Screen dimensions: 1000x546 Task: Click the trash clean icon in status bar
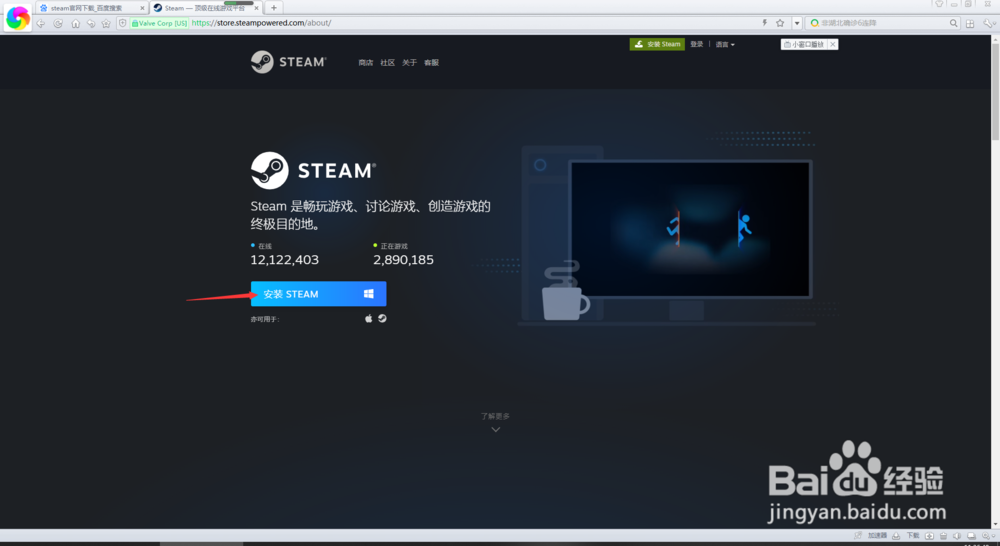[x=943, y=536]
